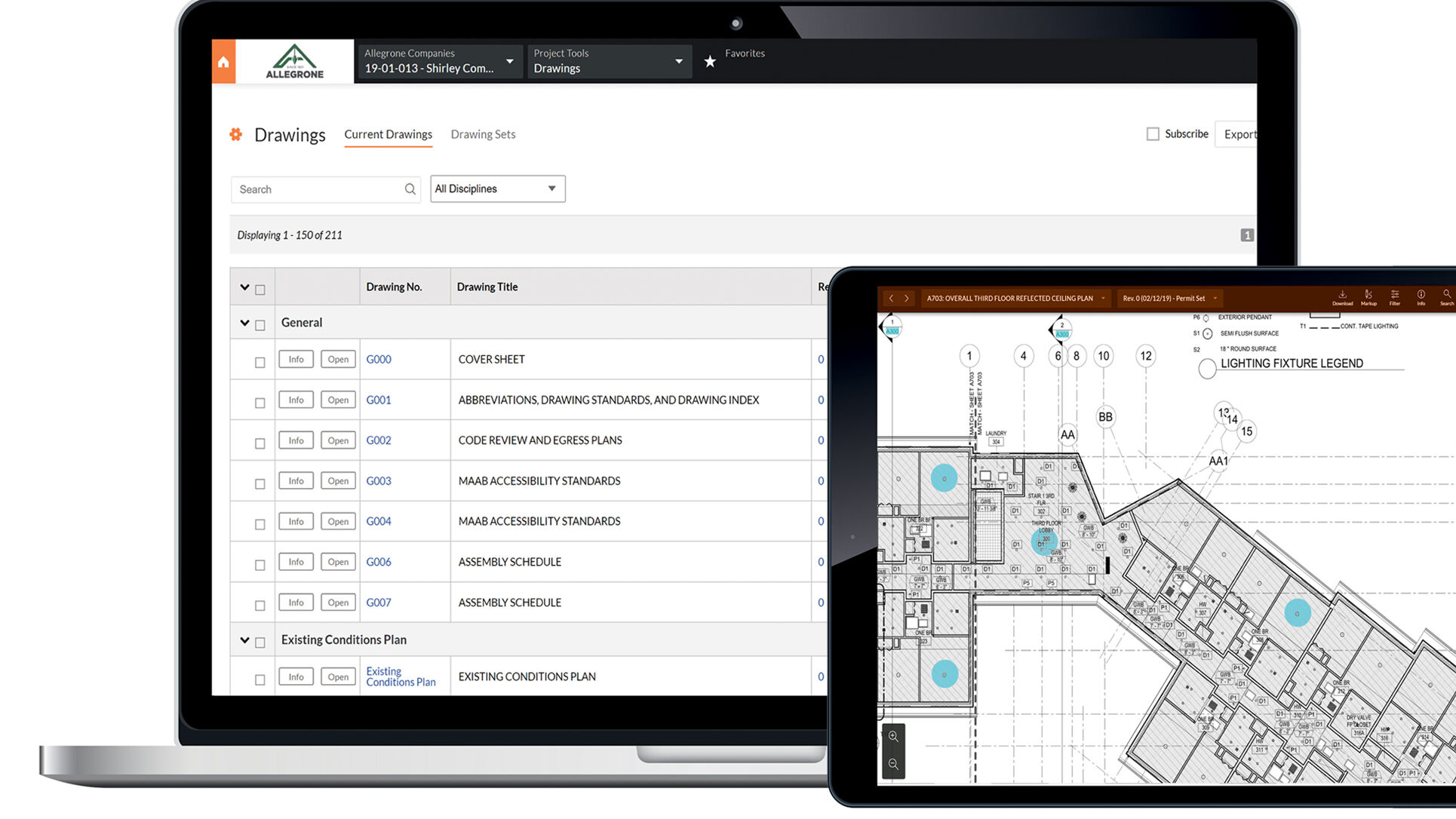1456x819 pixels.
Task: Open the Rev. 0 Permit Set dropdown
Action: pyautogui.click(x=1170, y=299)
